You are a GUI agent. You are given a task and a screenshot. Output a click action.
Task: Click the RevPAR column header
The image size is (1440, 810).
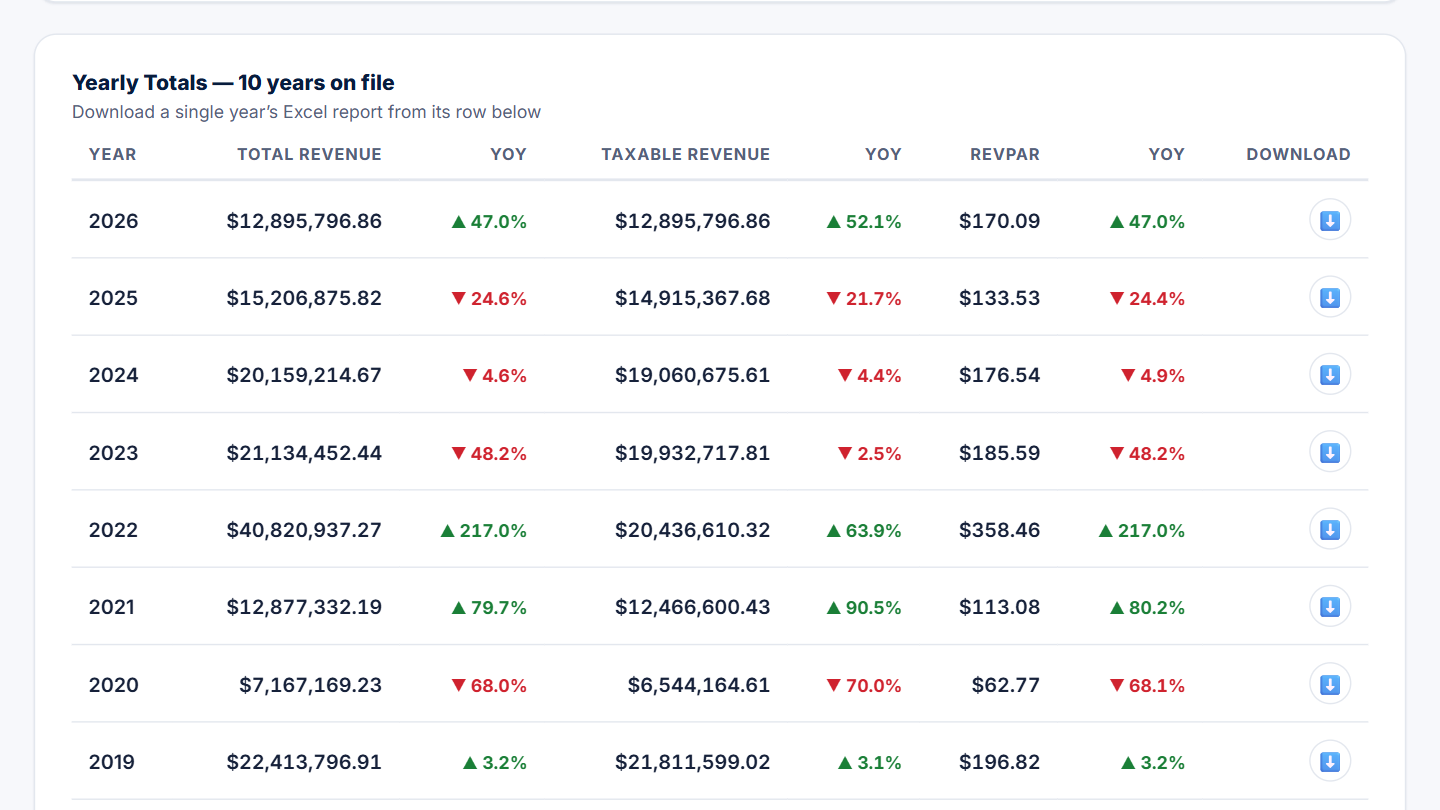point(1005,154)
